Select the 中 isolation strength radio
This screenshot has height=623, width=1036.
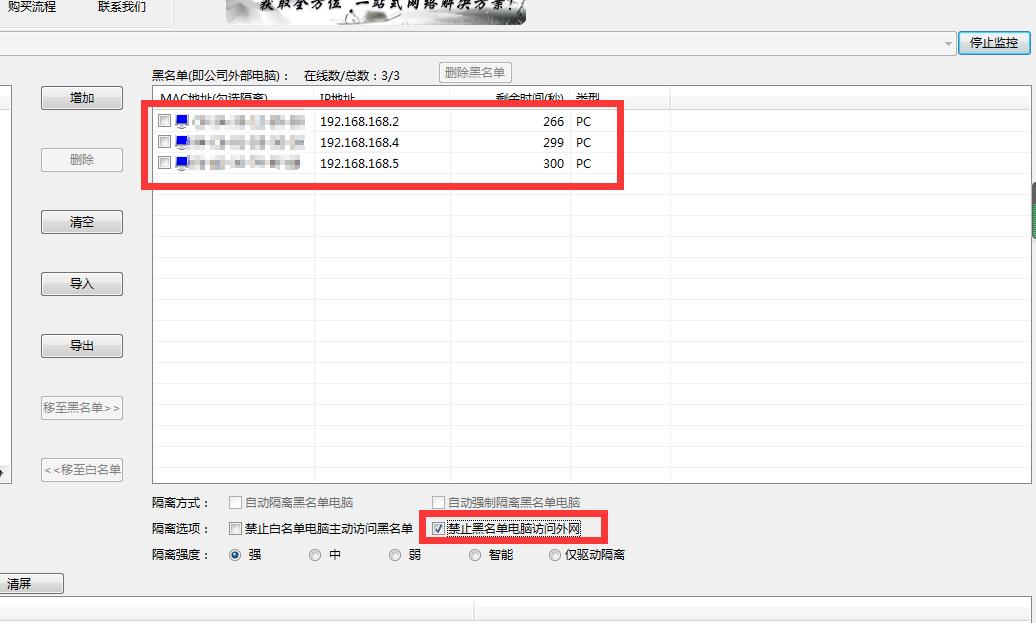tap(315, 555)
